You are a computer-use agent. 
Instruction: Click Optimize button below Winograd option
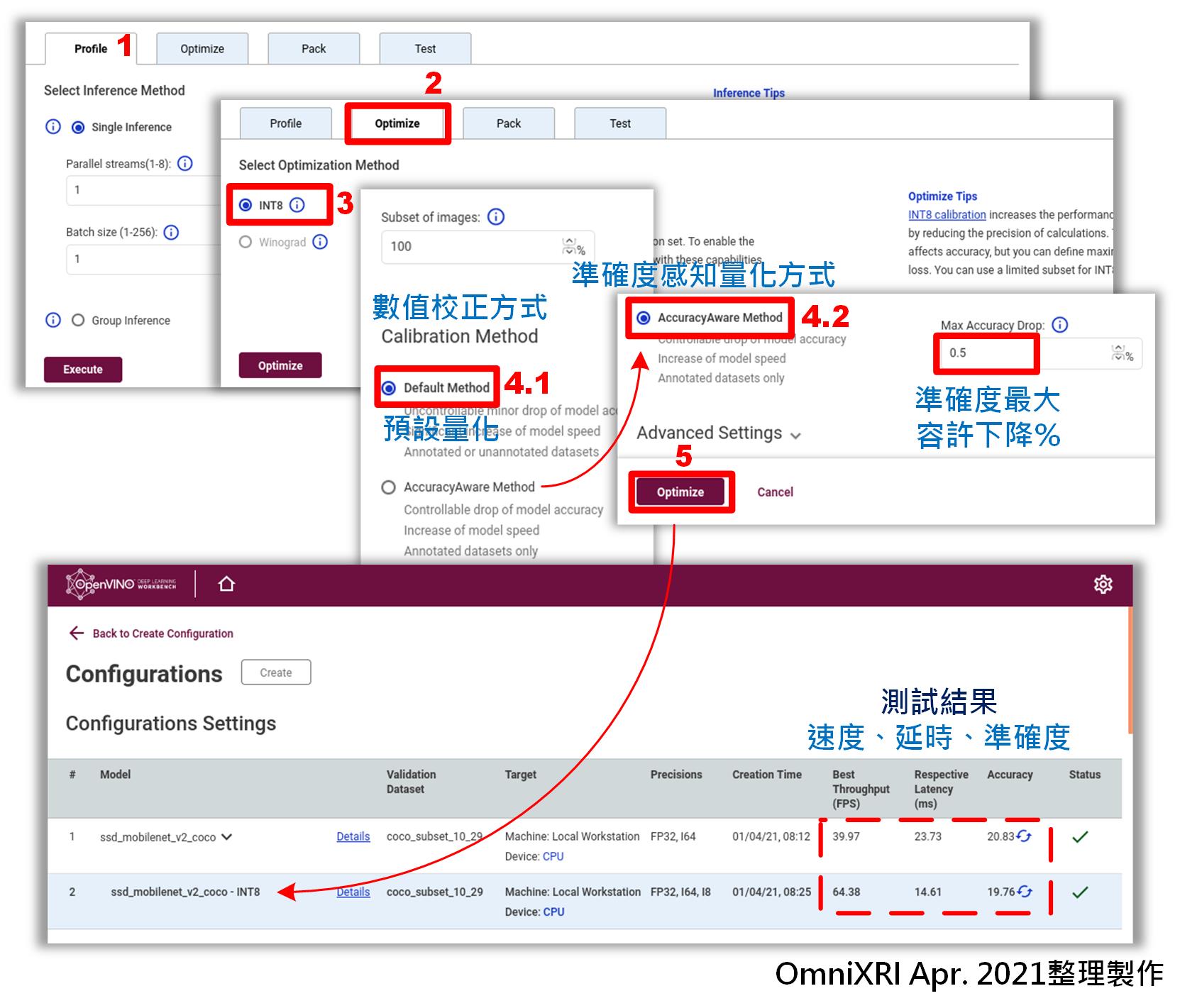(280, 365)
